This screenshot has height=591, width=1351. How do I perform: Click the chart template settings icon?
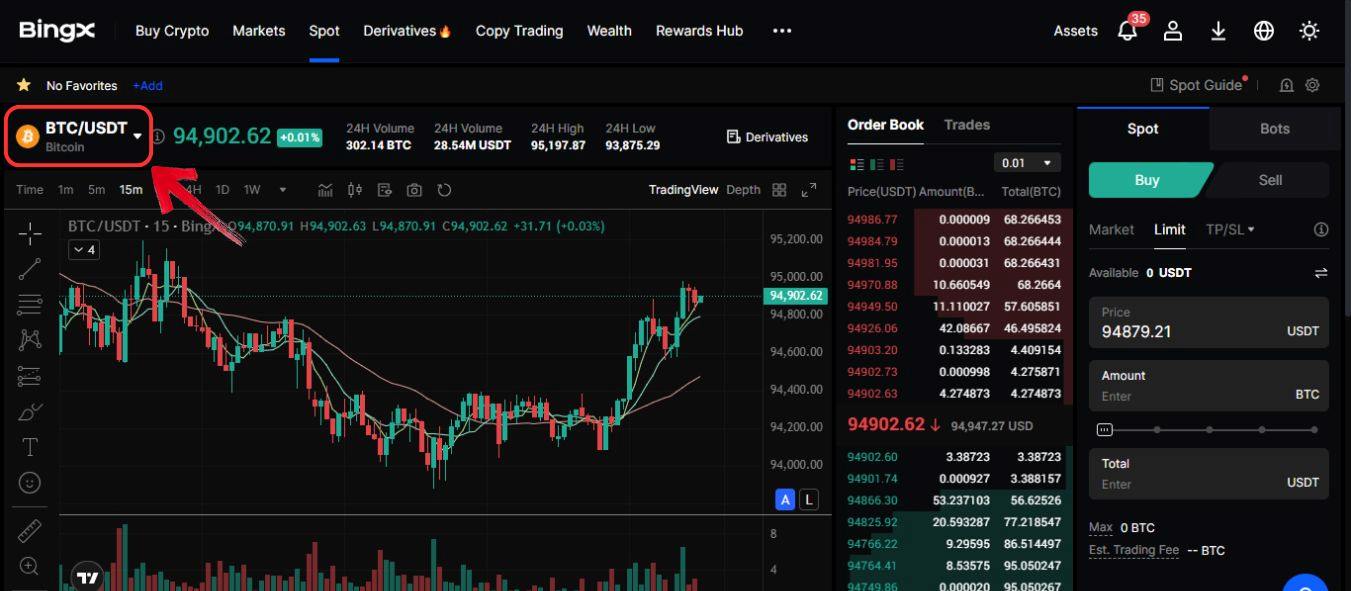385,190
